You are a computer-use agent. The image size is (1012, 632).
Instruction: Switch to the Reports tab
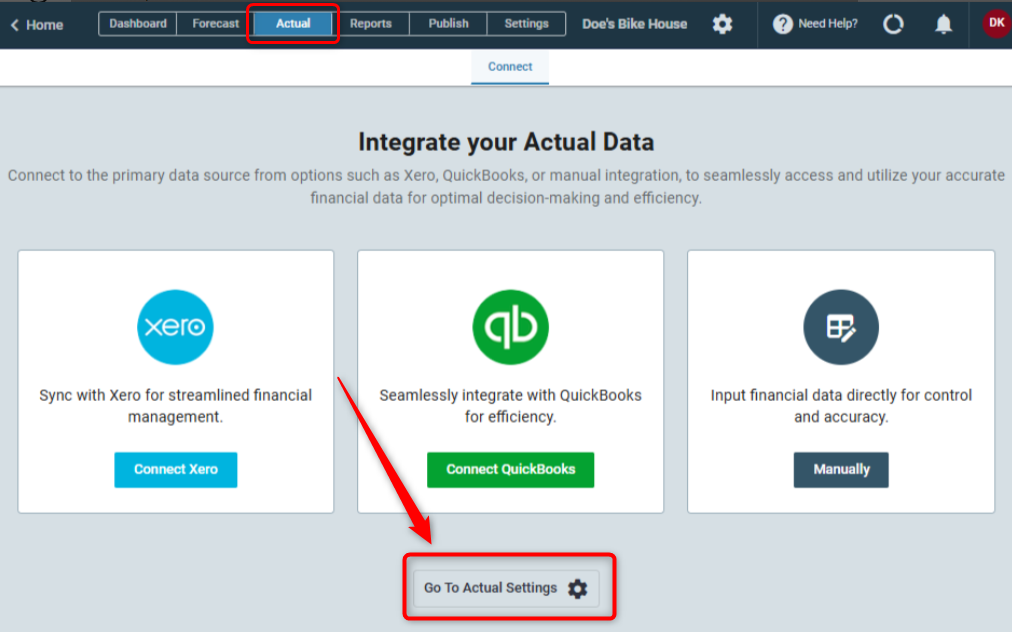pos(371,23)
